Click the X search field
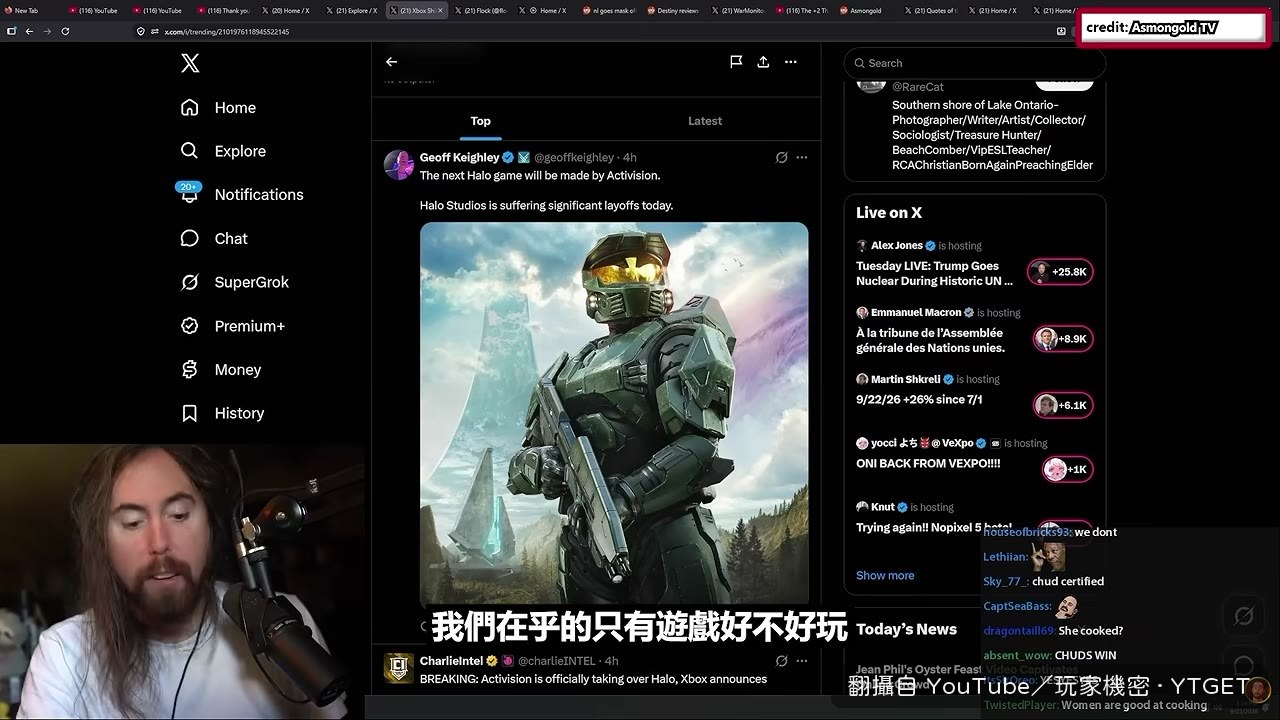 pyautogui.click(x=975, y=63)
